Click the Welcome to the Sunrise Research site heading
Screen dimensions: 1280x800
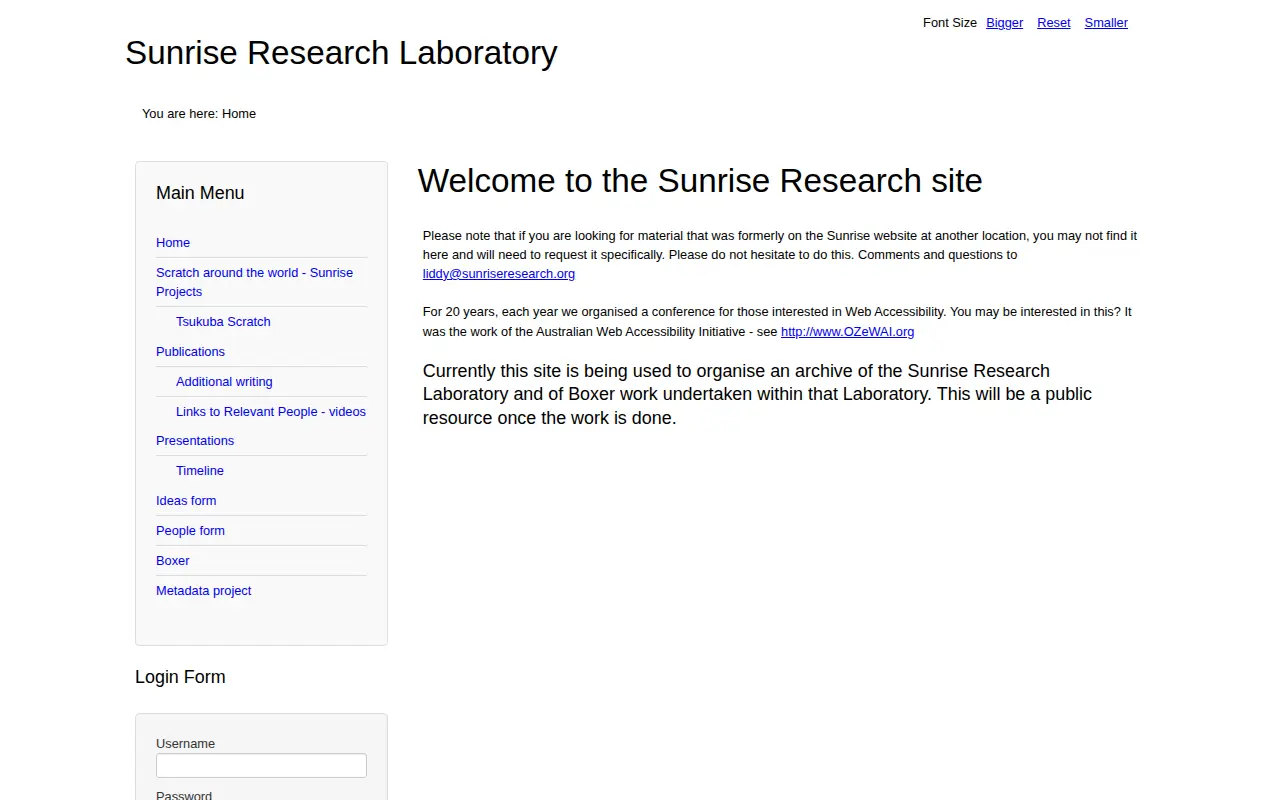pos(700,180)
